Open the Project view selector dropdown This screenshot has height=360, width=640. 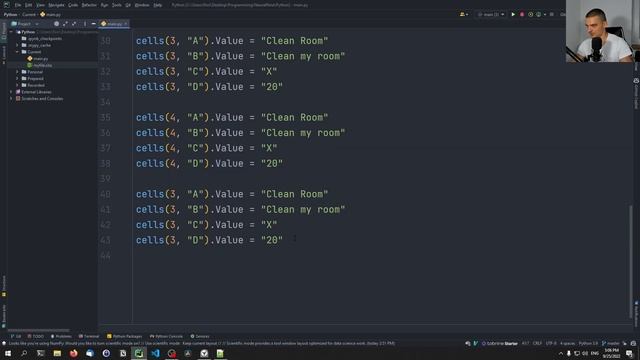pyautogui.click(x=25, y=24)
